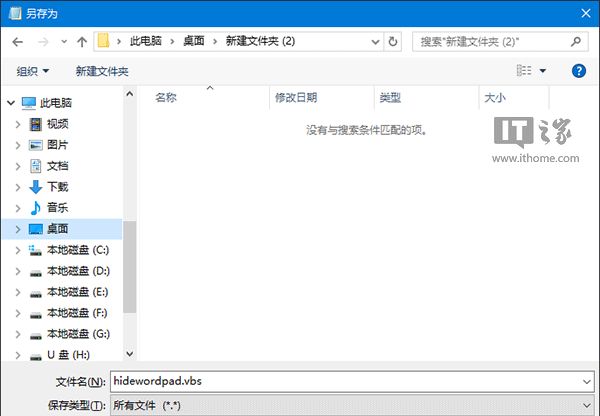Open 本地磁盘 (C:) drive

pos(78,250)
